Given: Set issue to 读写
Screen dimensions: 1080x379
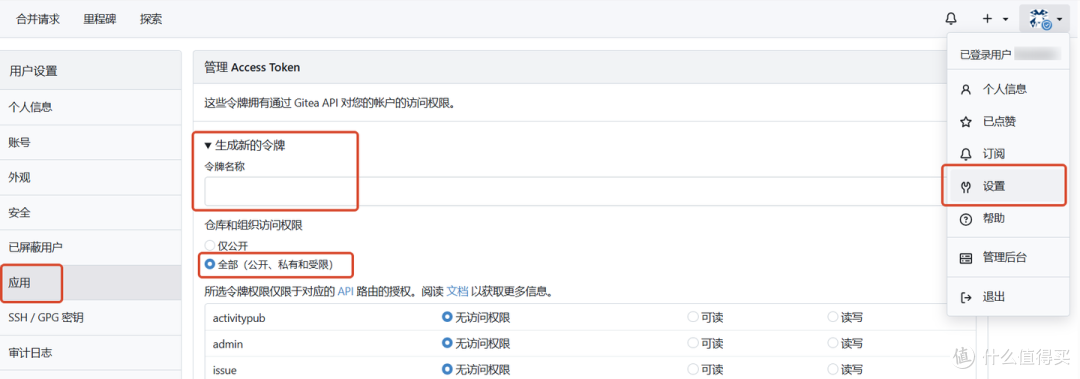Looking at the screenshot, I should (832, 369).
